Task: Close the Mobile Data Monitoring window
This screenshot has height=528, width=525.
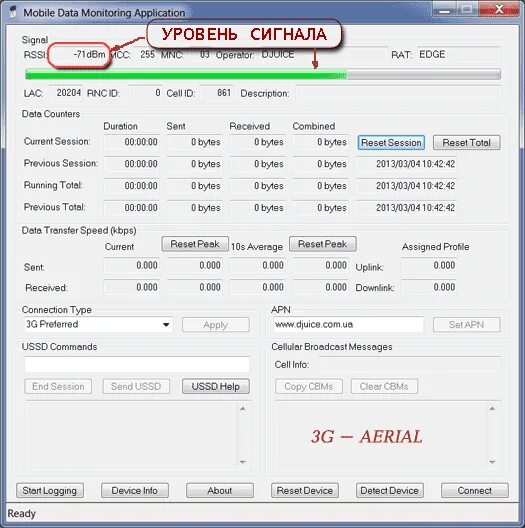Action: click(x=499, y=9)
